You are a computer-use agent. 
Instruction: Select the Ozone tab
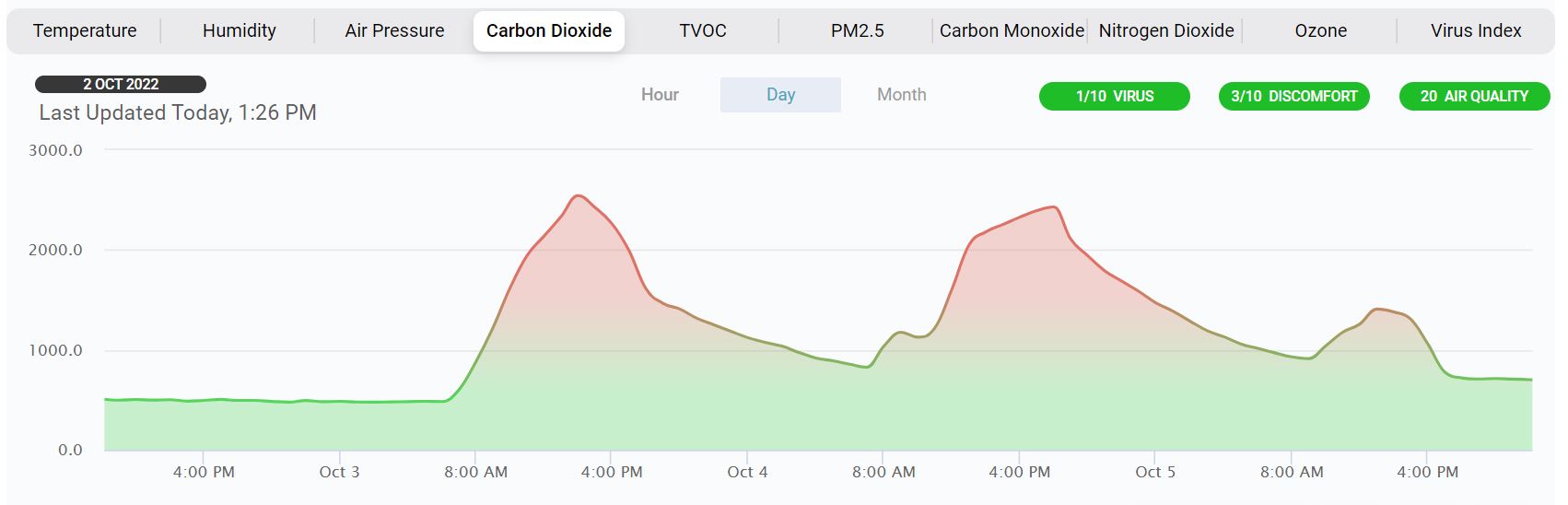click(x=1320, y=30)
